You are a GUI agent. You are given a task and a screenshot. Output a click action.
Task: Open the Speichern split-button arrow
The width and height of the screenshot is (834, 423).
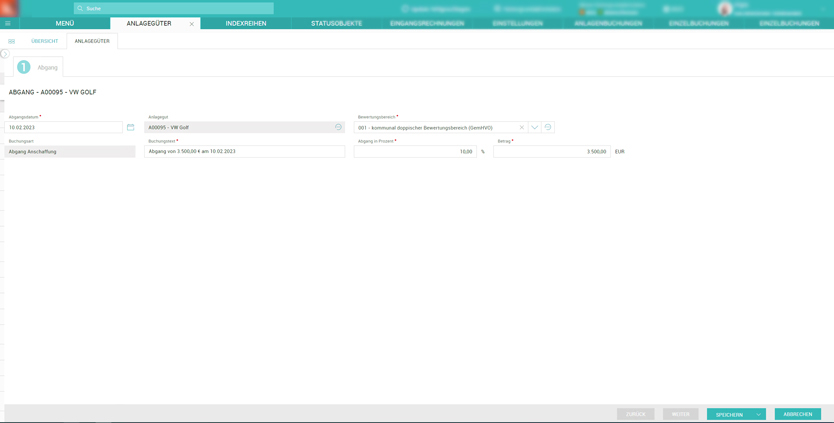click(x=759, y=414)
